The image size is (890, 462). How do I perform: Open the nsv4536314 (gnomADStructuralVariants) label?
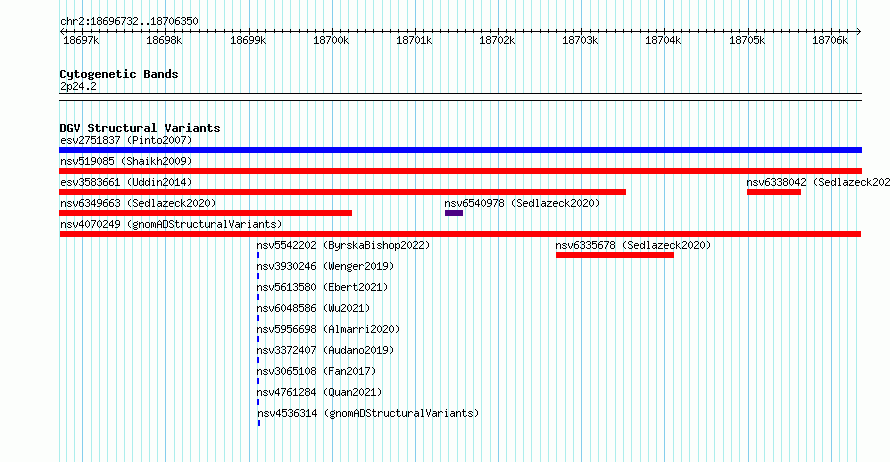coord(368,413)
